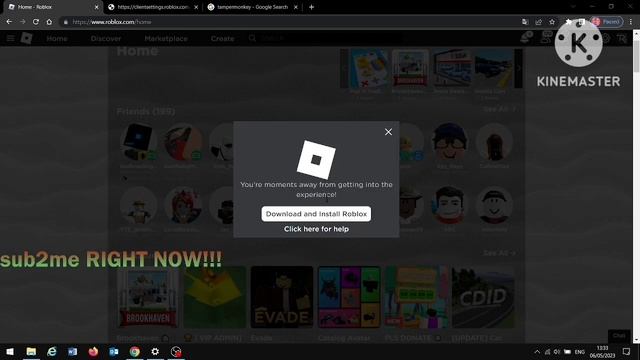Show hidden system tray icons
The width and height of the screenshot is (640, 360).
tap(537, 352)
